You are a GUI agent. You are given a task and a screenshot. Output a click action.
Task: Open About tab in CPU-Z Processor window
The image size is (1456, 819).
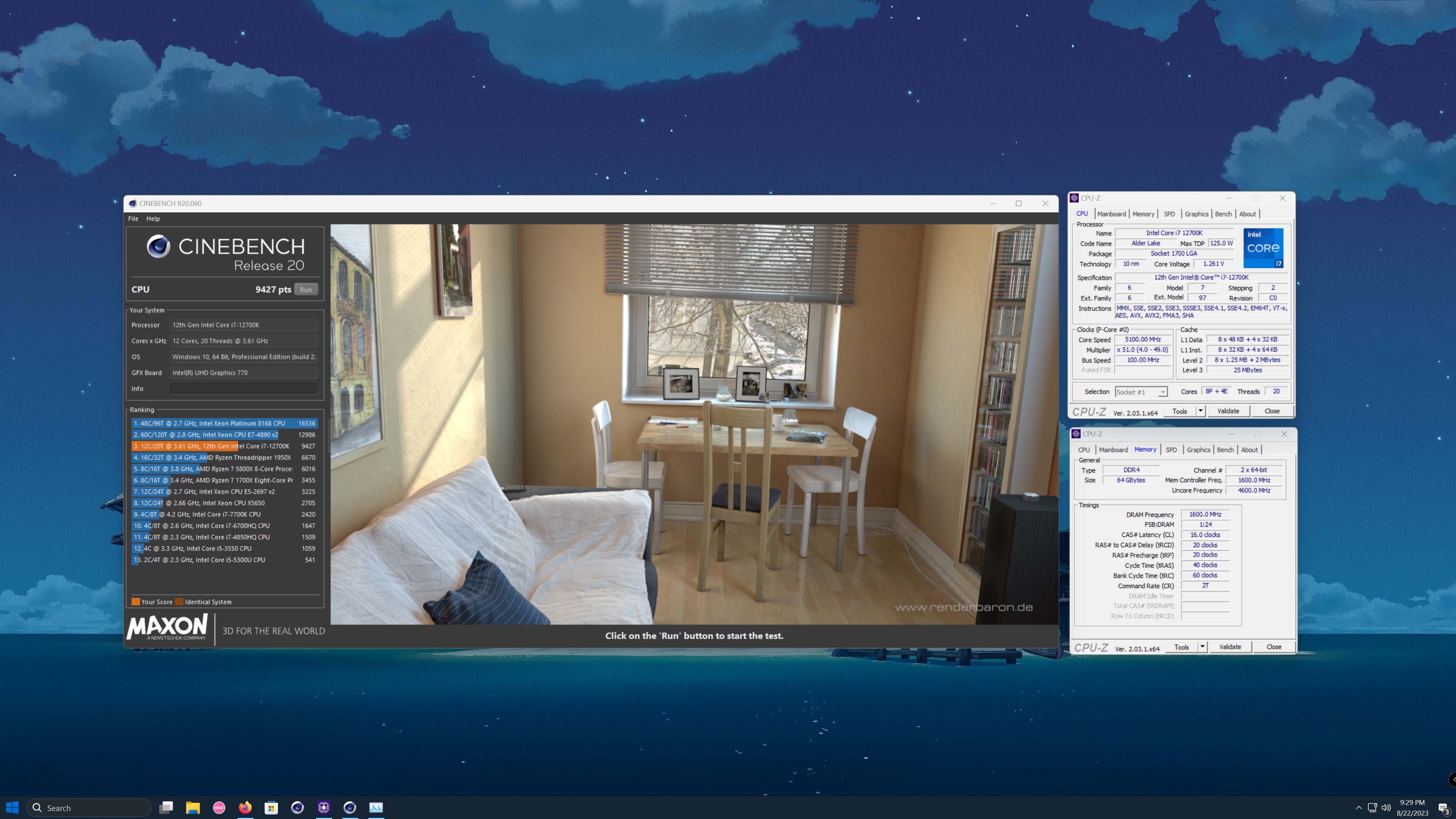click(x=1247, y=213)
